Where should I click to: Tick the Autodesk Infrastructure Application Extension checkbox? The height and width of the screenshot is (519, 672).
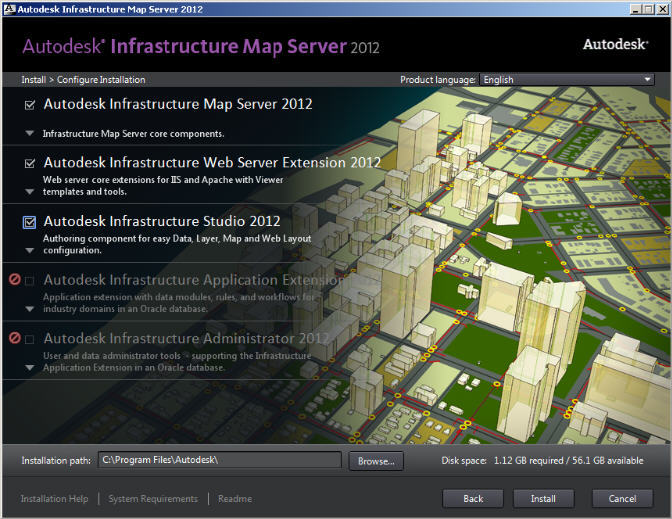pyautogui.click(x=30, y=281)
